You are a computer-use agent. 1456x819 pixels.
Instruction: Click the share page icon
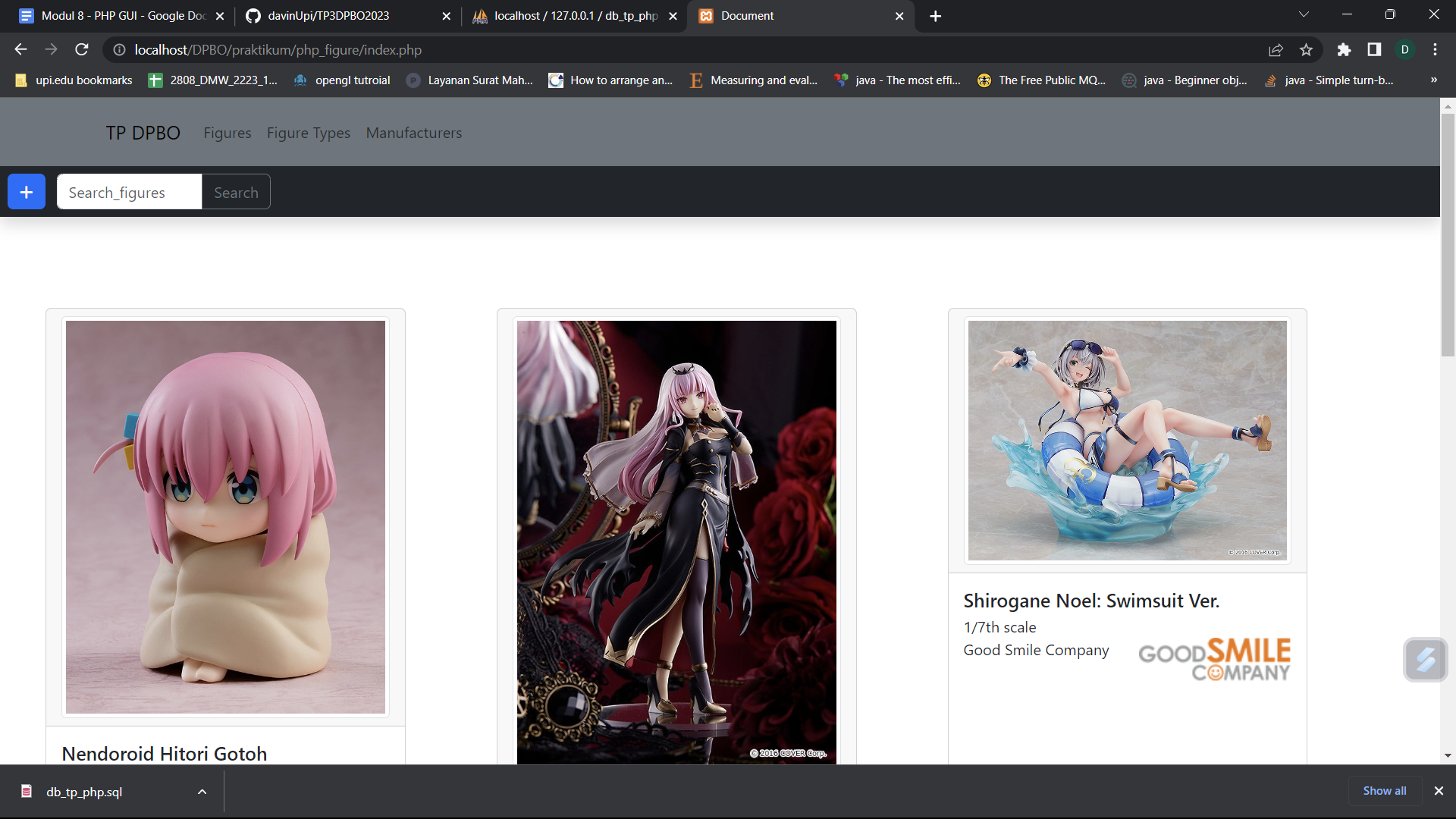(x=1276, y=50)
